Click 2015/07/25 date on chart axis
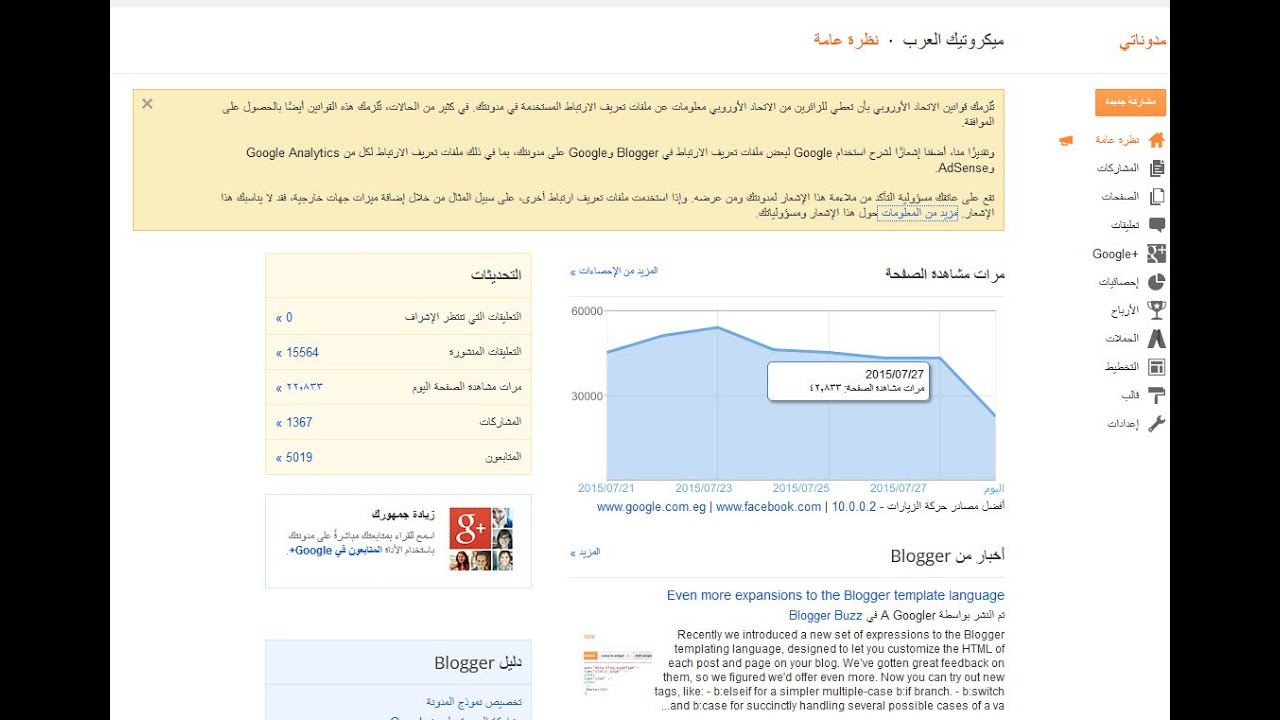 [801, 488]
